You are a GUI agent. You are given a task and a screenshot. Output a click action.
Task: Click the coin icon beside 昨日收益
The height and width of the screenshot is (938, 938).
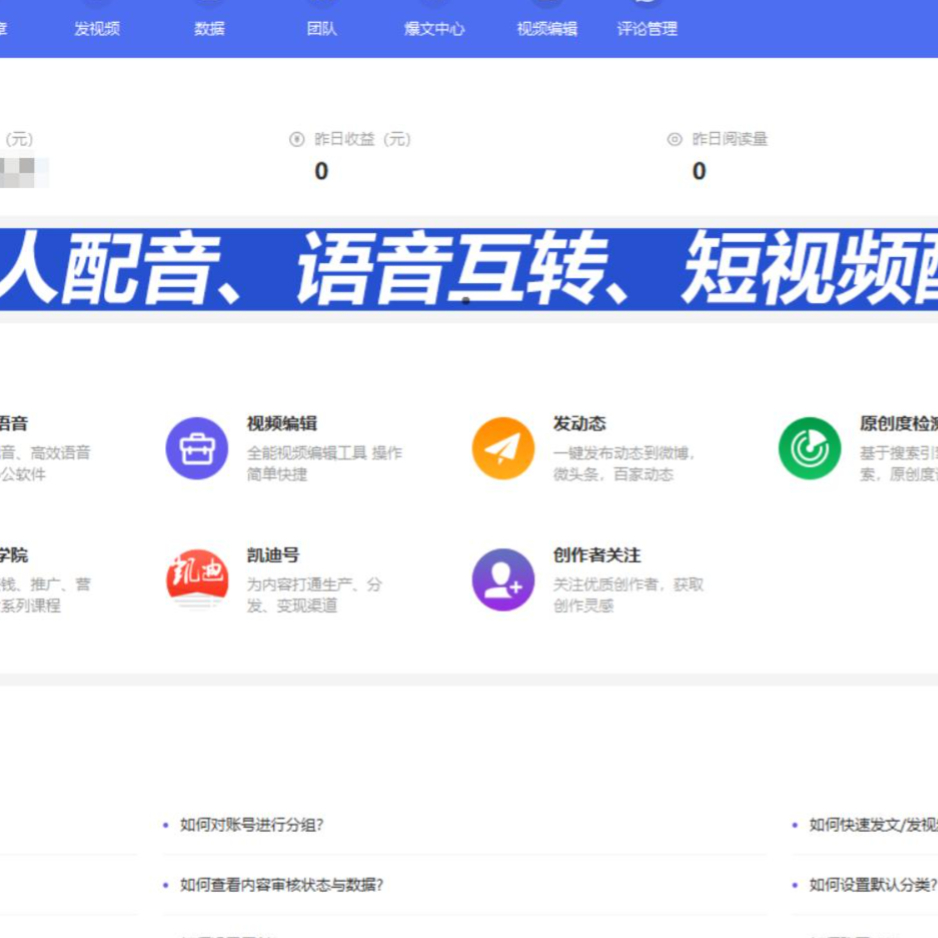coord(296,139)
